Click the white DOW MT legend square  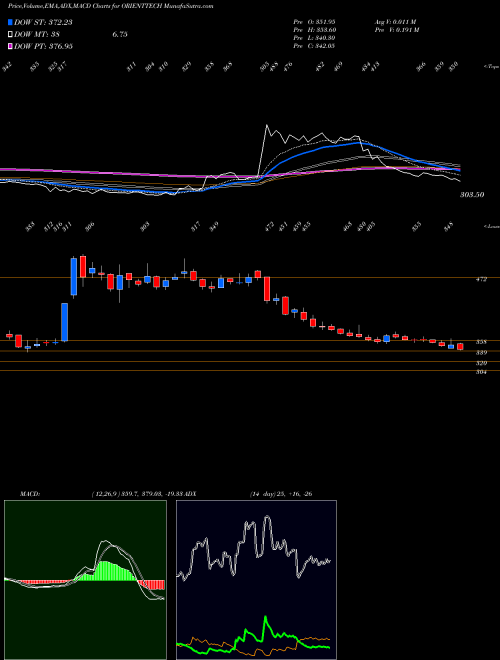tap(11, 34)
